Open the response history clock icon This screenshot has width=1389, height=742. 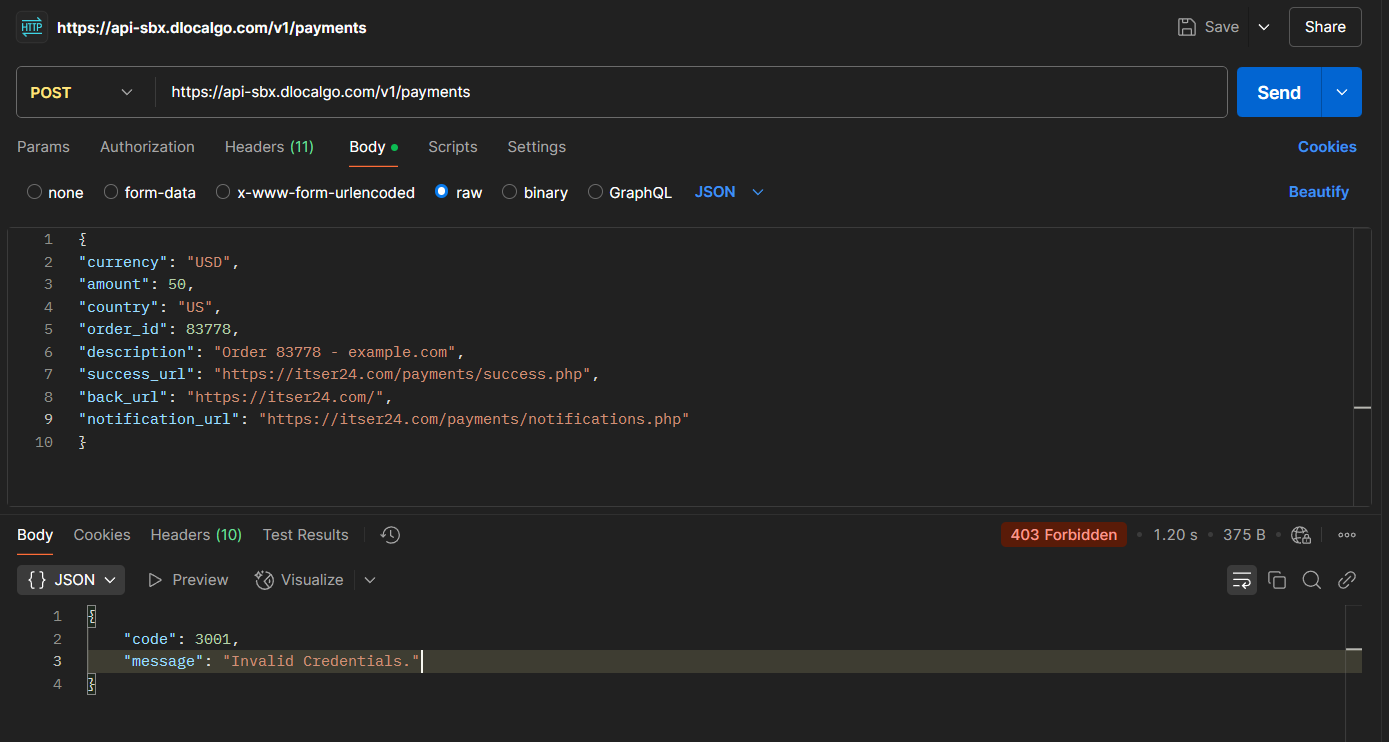(x=390, y=535)
